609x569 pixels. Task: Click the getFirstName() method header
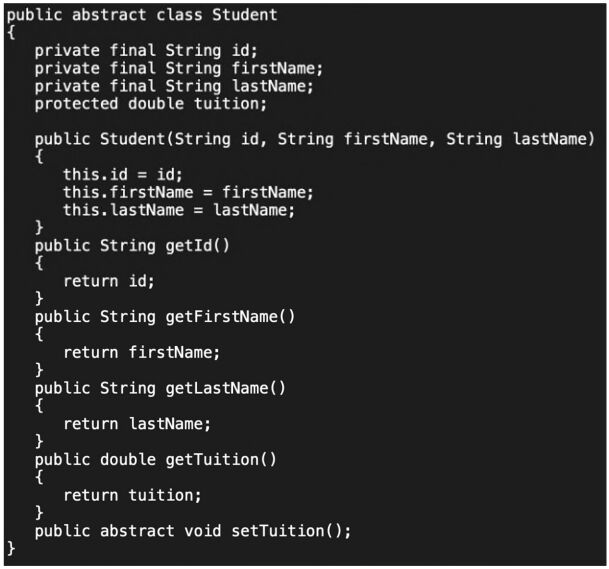pos(165,316)
